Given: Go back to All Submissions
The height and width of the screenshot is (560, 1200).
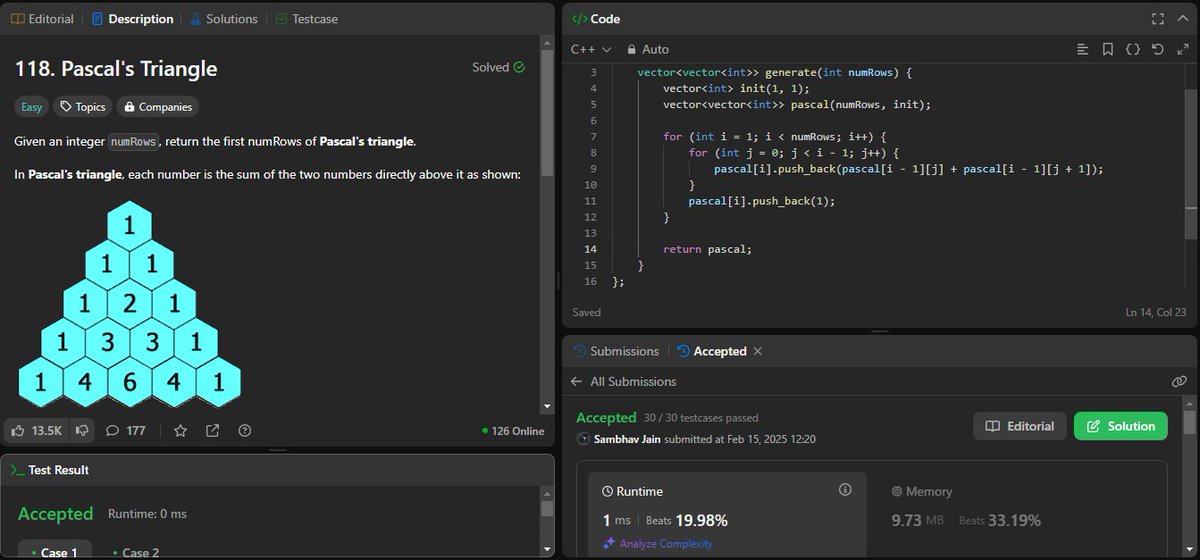Looking at the screenshot, I should click(x=623, y=381).
